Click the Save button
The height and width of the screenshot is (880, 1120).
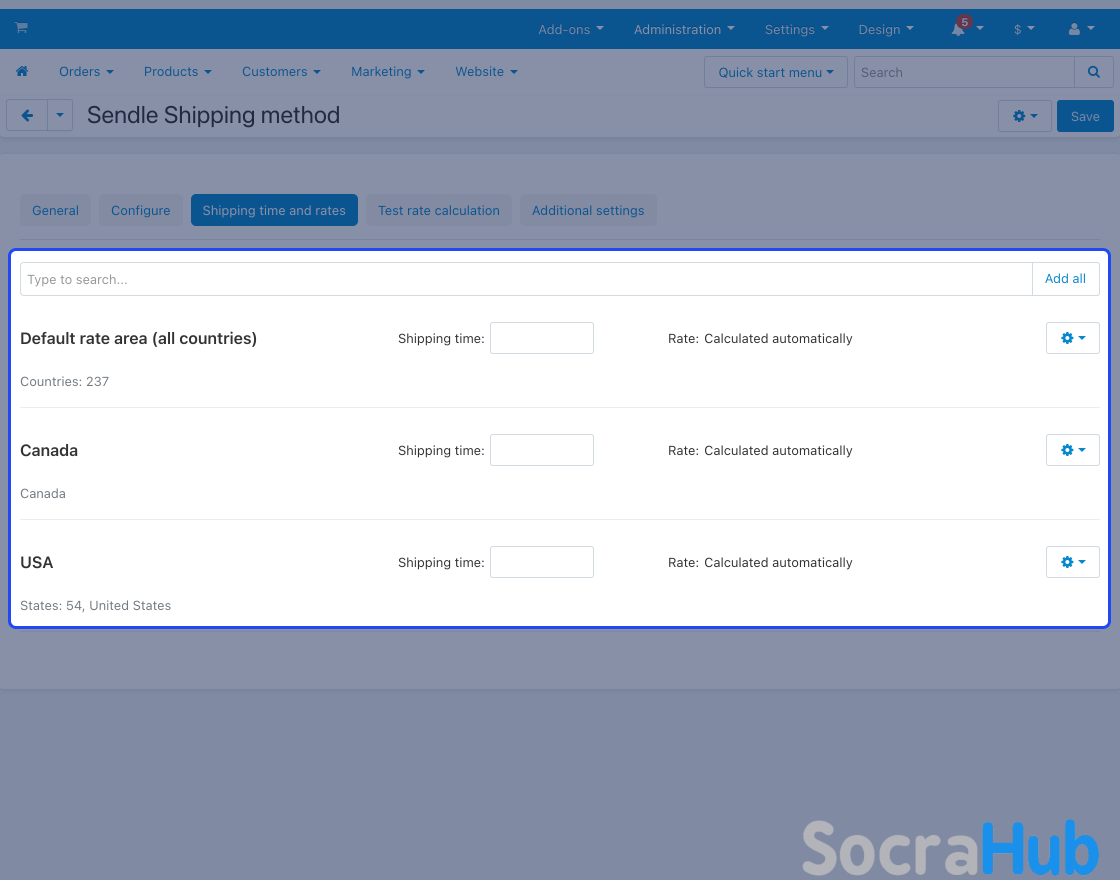[x=1084, y=116]
